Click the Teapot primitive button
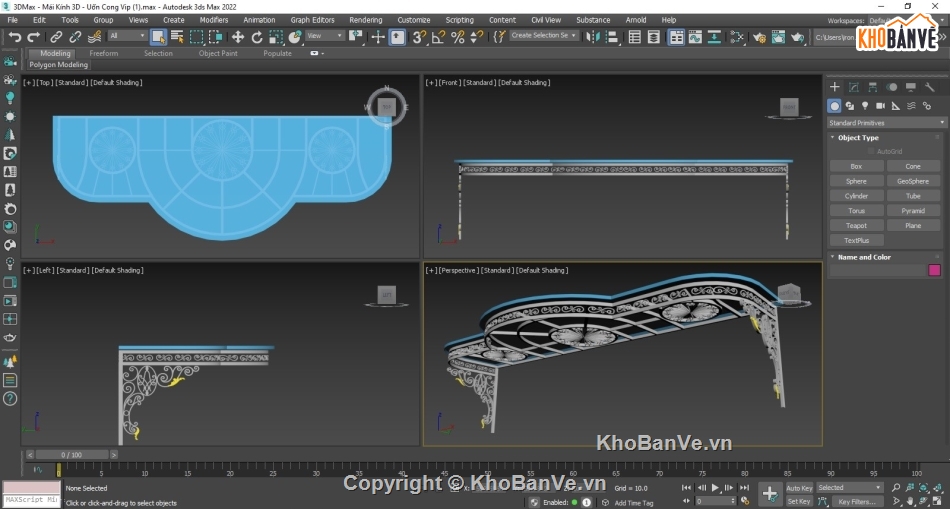Screen dimensions: 950x509 (856, 225)
